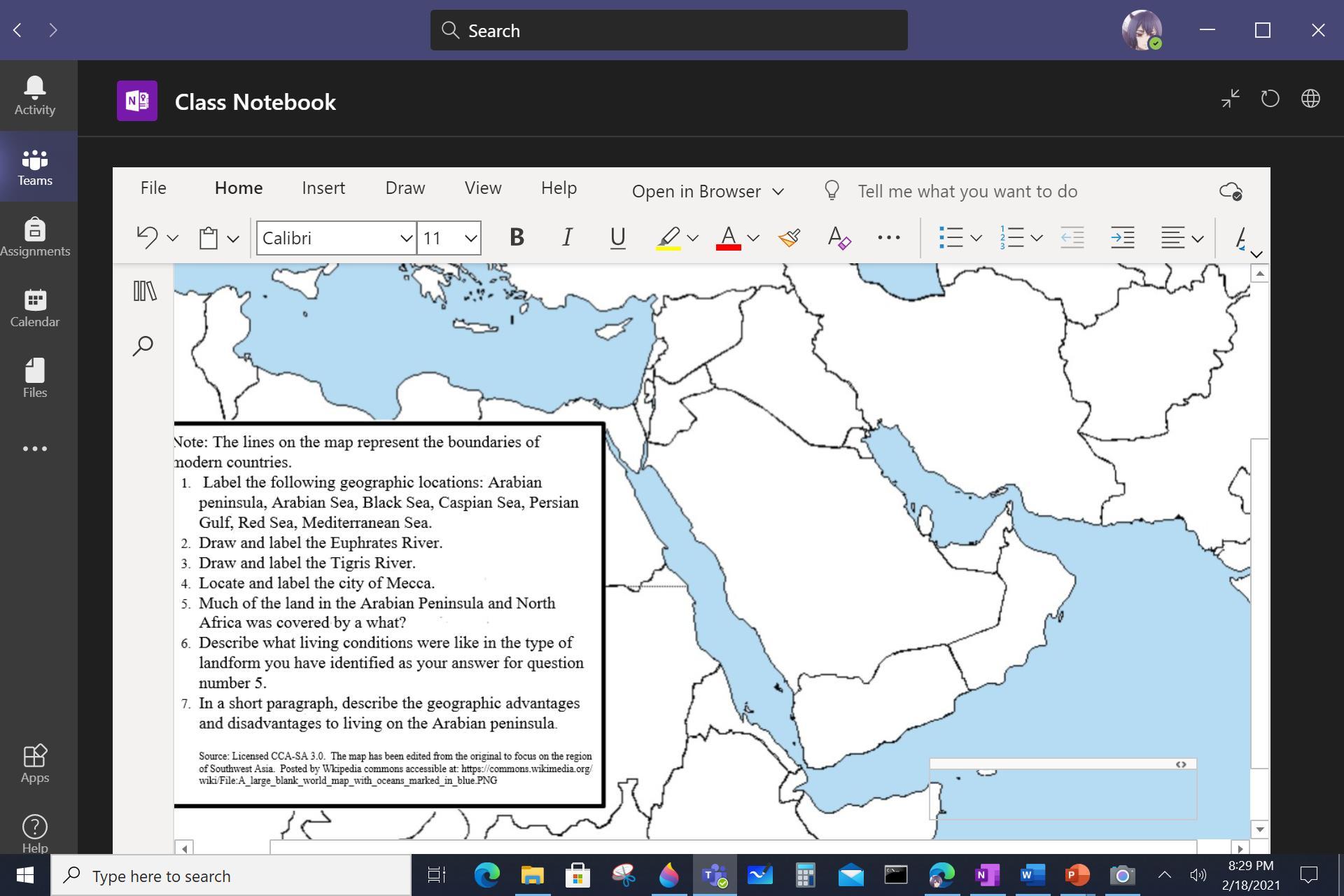Switch to the Draw ribbon tab
Viewport: 1344px width, 896px height.
pos(405,188)
